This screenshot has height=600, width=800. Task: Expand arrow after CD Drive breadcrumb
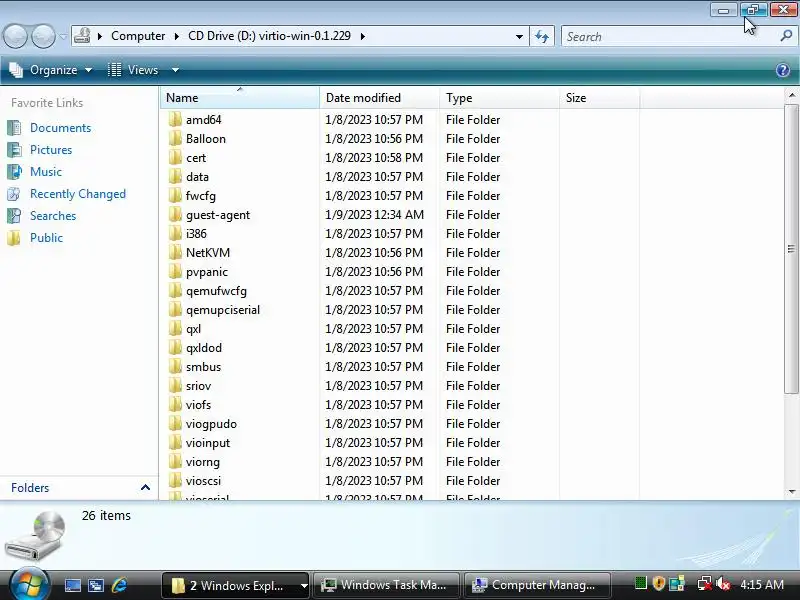pos(363,36)
